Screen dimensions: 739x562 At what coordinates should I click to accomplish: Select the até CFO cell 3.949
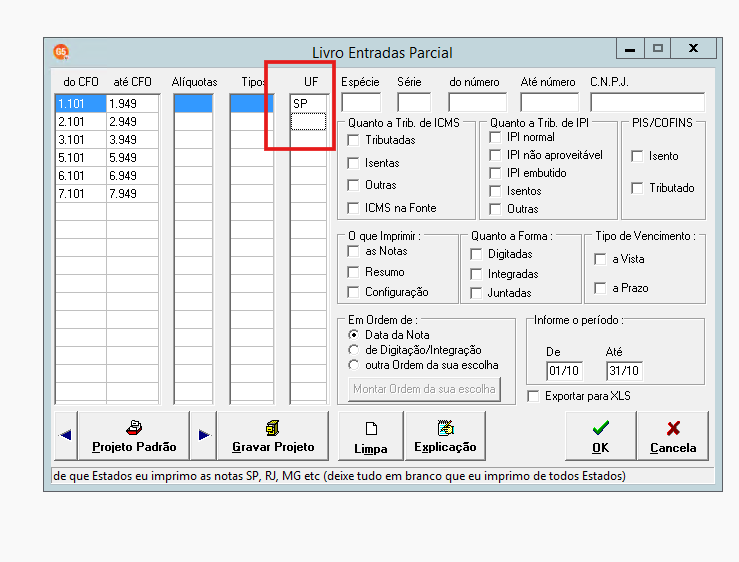pyautogui.click(x=132, y=140)
